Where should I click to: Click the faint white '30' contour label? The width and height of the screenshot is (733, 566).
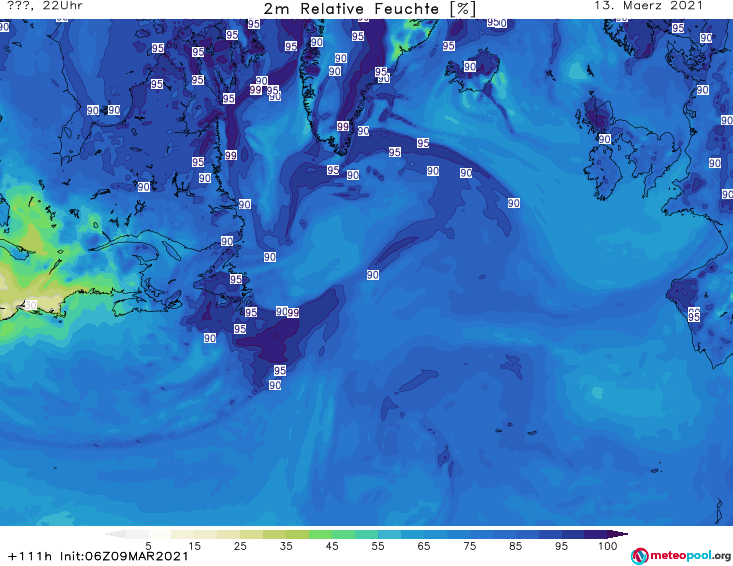[x=30, y=305]
